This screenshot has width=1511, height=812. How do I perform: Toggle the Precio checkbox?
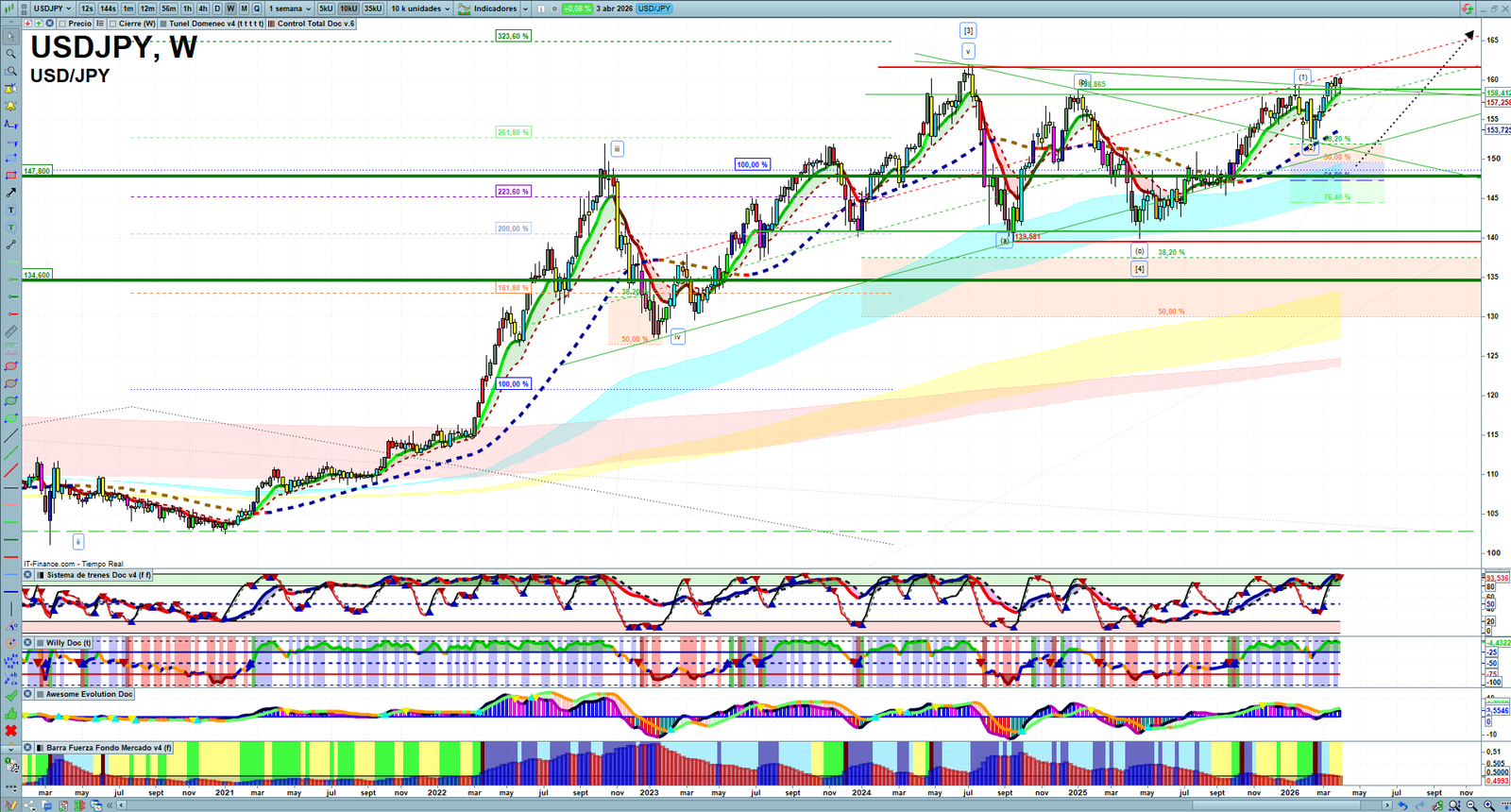pyautogui.click(x=62, y=24)
